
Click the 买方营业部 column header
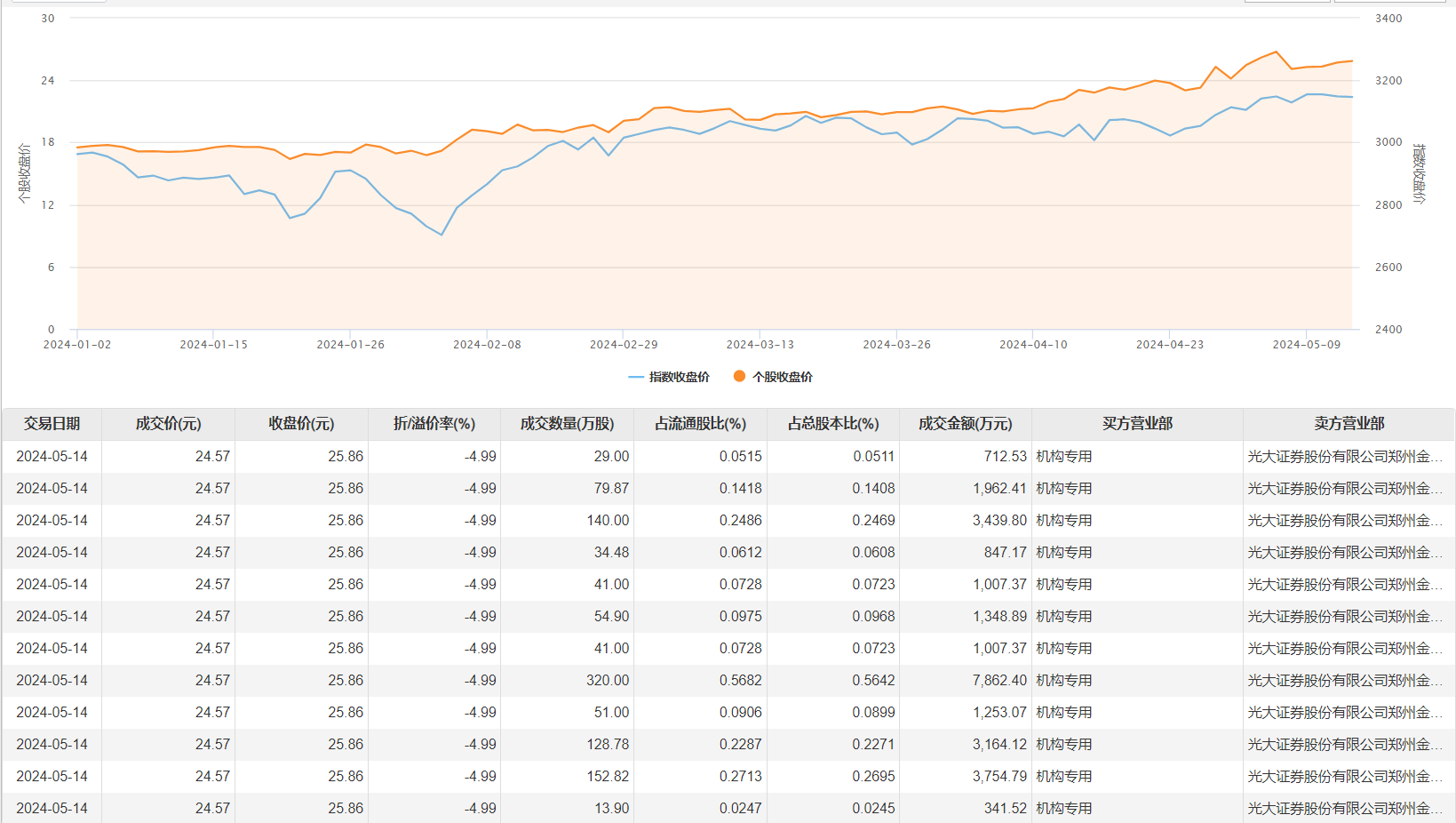pos(1137,424)
